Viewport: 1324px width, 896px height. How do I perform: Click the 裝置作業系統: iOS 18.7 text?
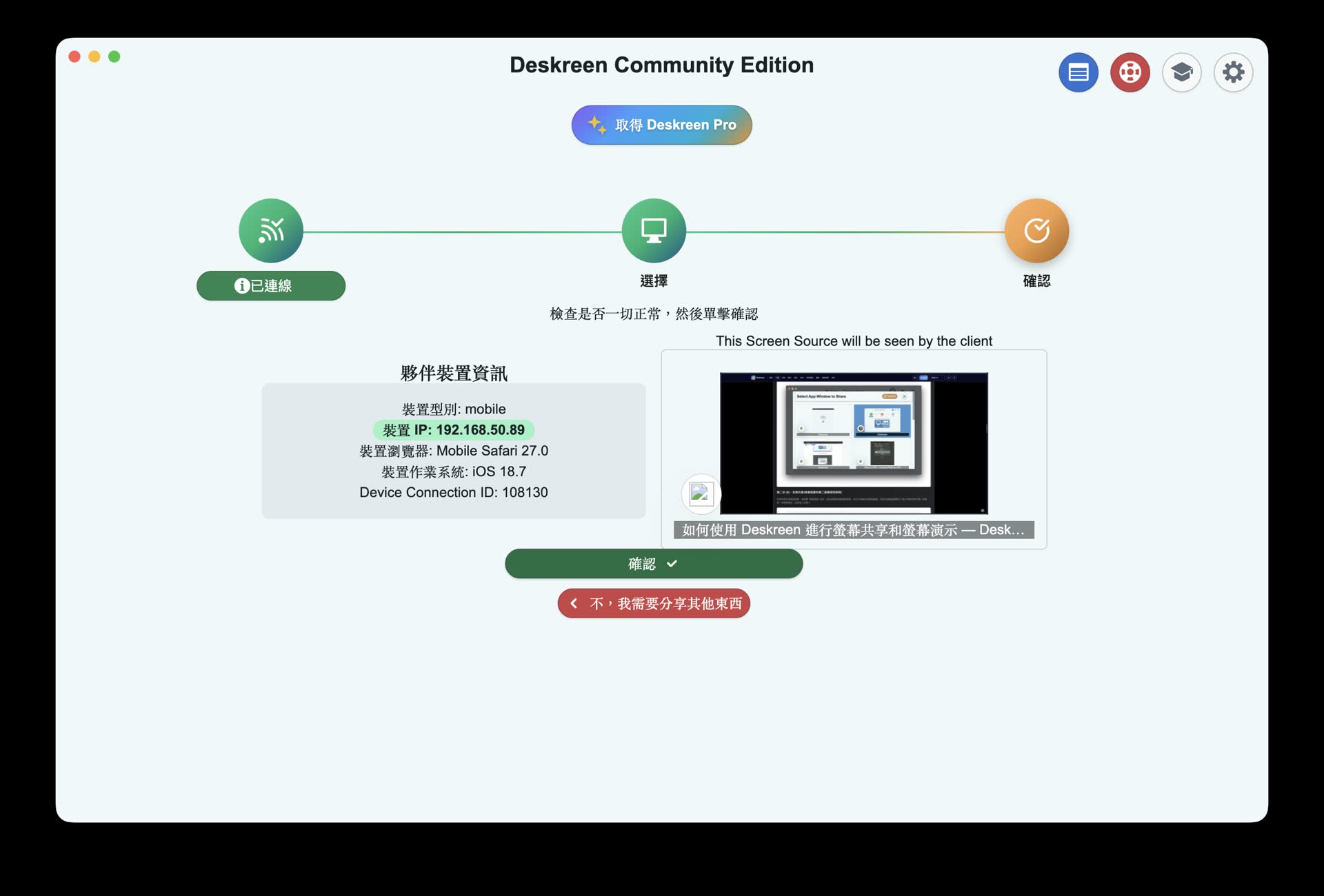coord(454,471)
